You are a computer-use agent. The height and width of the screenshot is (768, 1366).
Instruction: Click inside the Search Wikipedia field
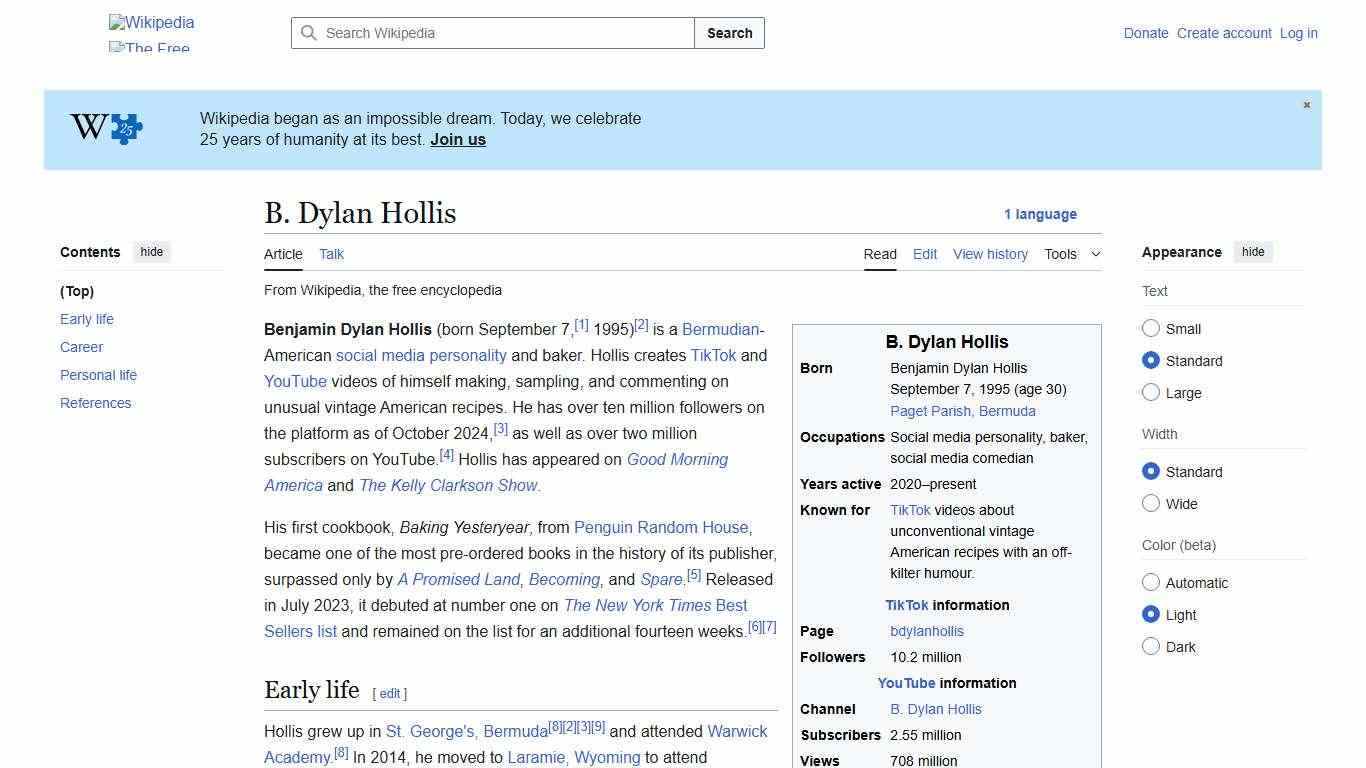tap(490, 33)
